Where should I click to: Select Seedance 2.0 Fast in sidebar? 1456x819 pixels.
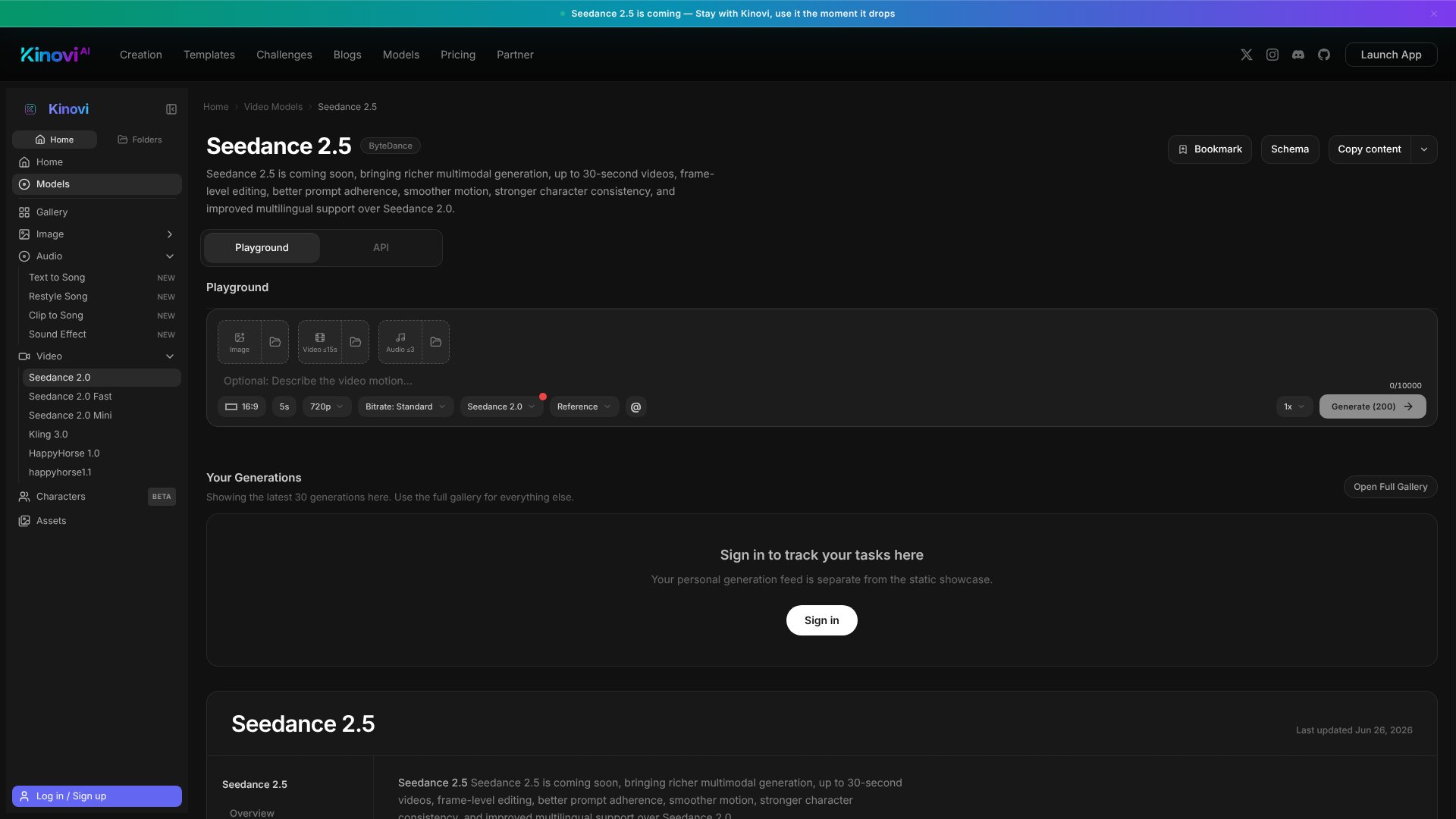pos(102,397)
